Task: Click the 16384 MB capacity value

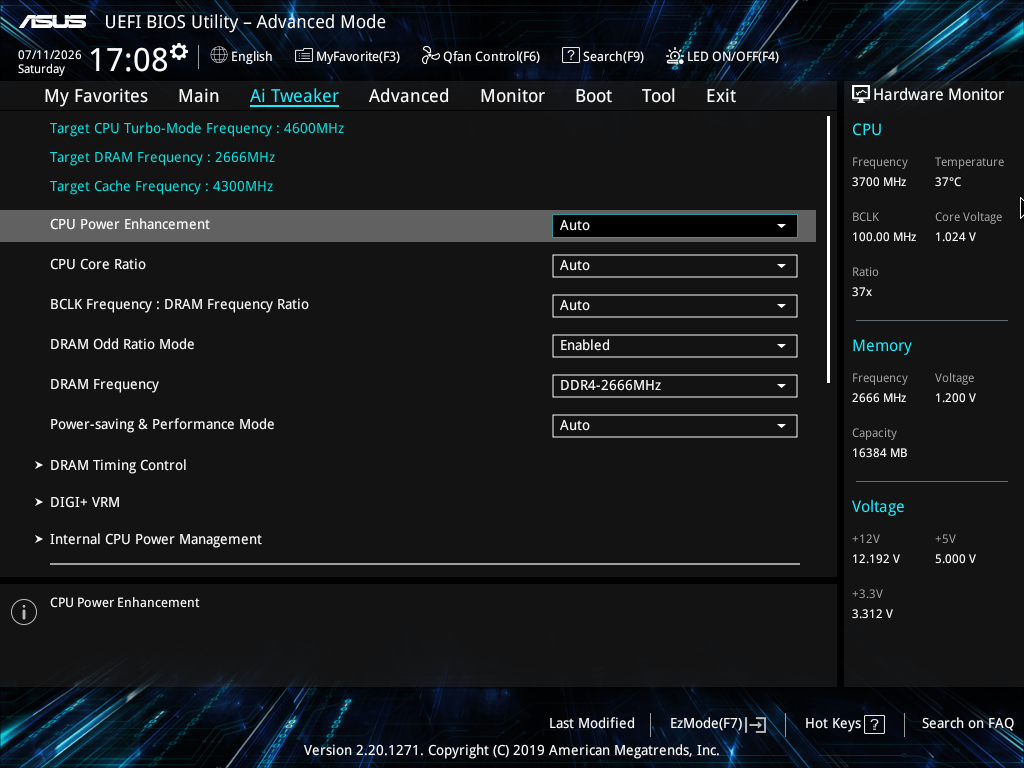Action: pos(880,453)
